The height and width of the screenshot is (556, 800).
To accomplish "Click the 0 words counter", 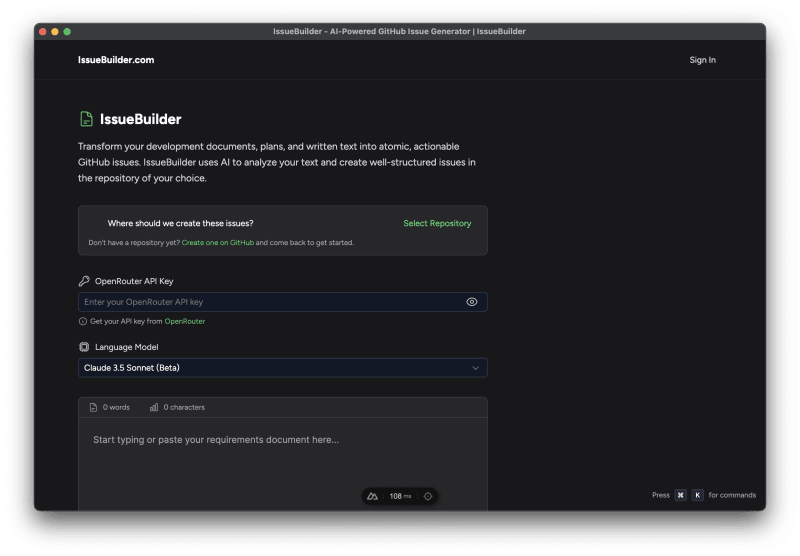I will 116,407.
